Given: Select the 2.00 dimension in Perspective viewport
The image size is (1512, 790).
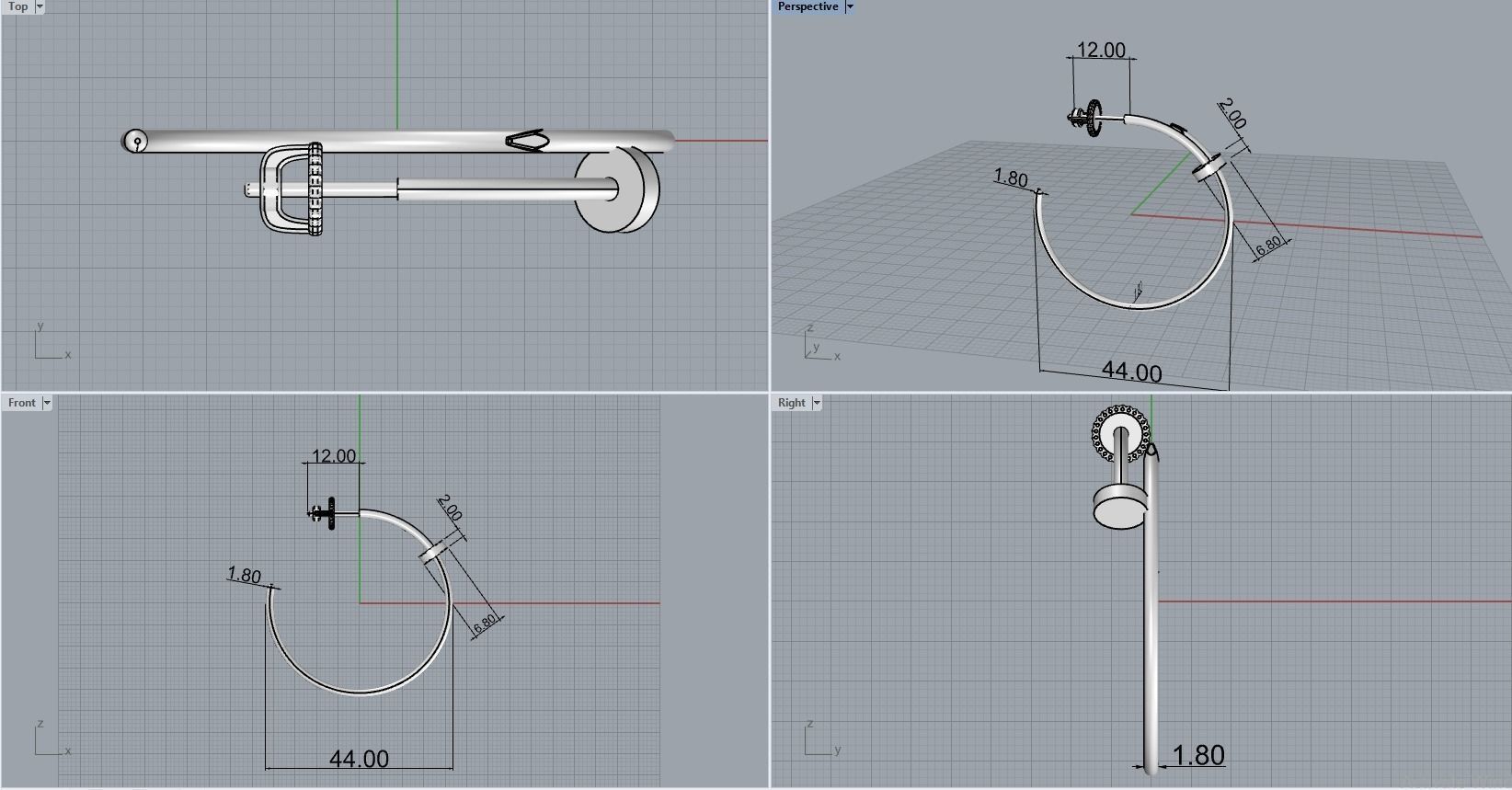Looking at the screenshot, I should [x=1232, y=114].
